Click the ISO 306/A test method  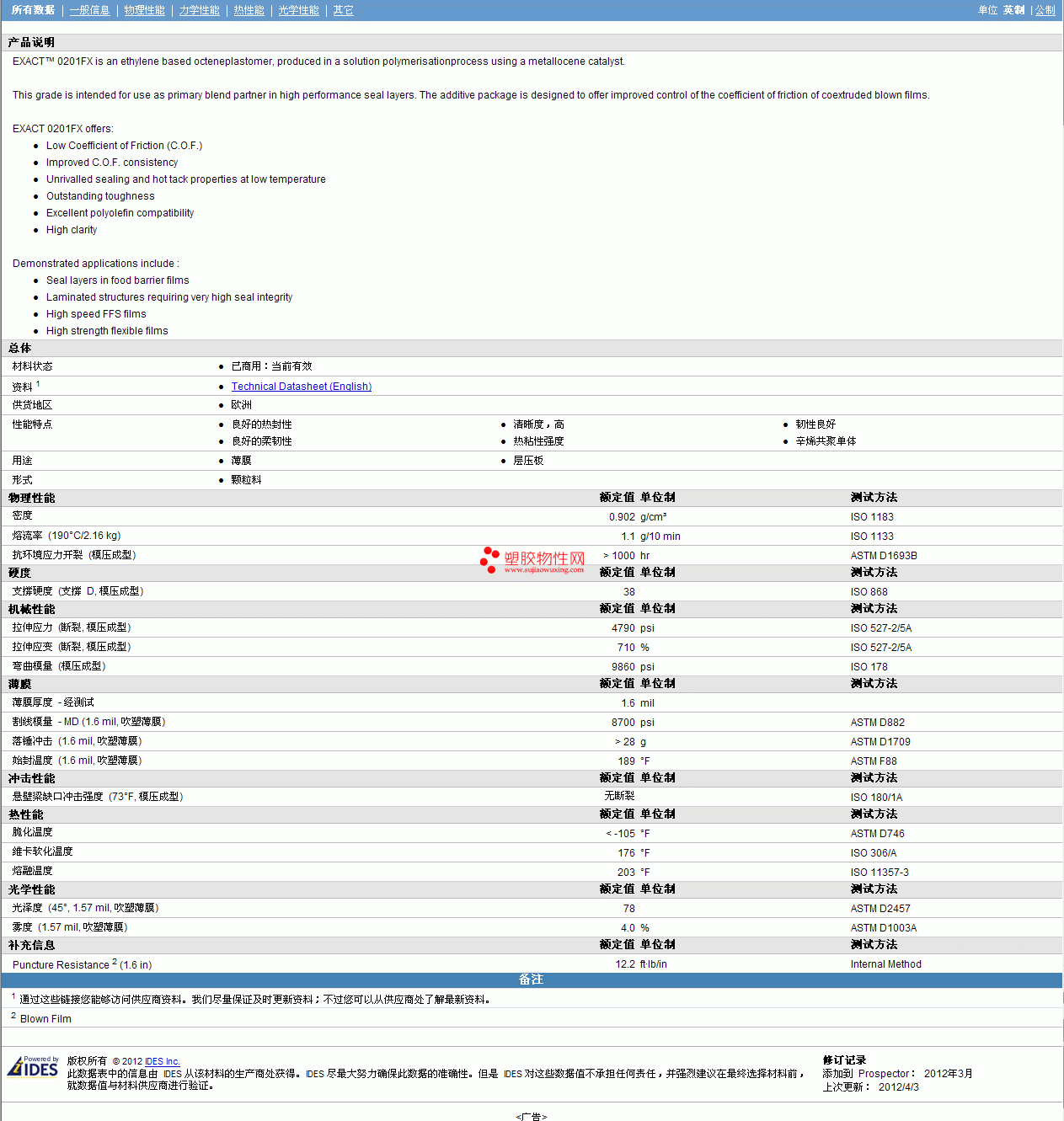tap(874, 853)
